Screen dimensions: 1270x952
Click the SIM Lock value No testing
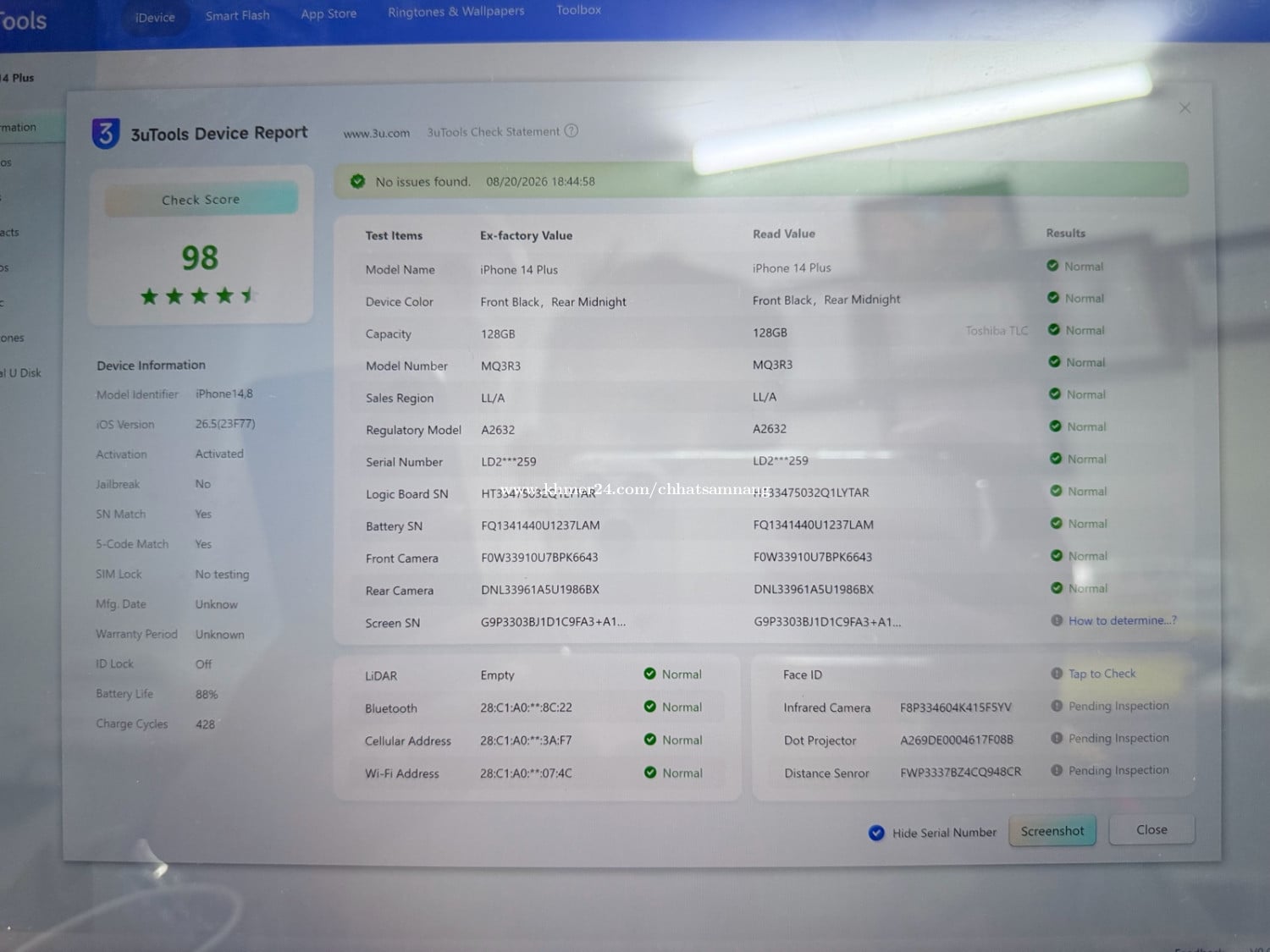click(222, 575)
